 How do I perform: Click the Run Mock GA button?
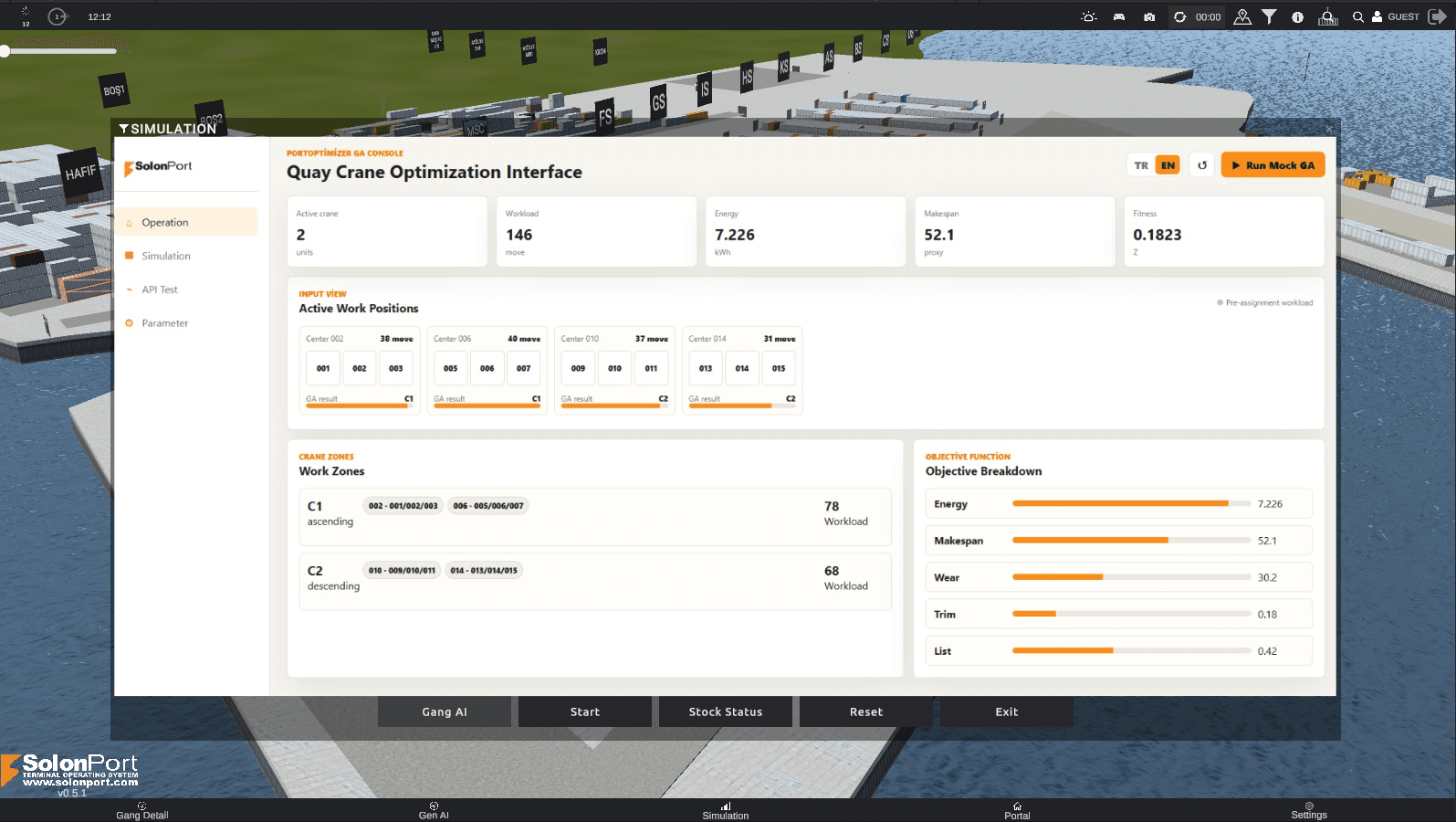coord(1273,165)
